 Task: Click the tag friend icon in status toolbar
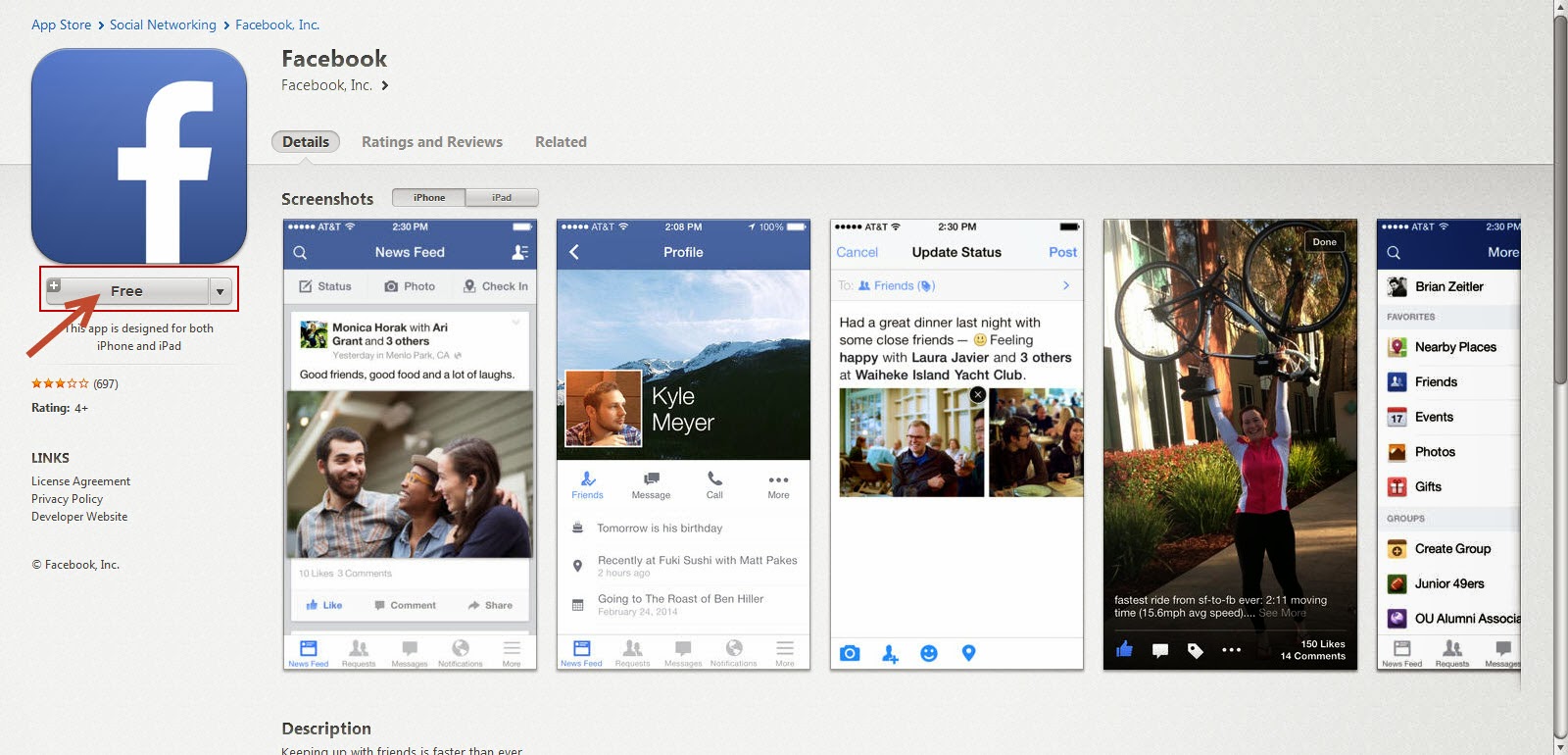pyautogui.click(x=890, y=653)
